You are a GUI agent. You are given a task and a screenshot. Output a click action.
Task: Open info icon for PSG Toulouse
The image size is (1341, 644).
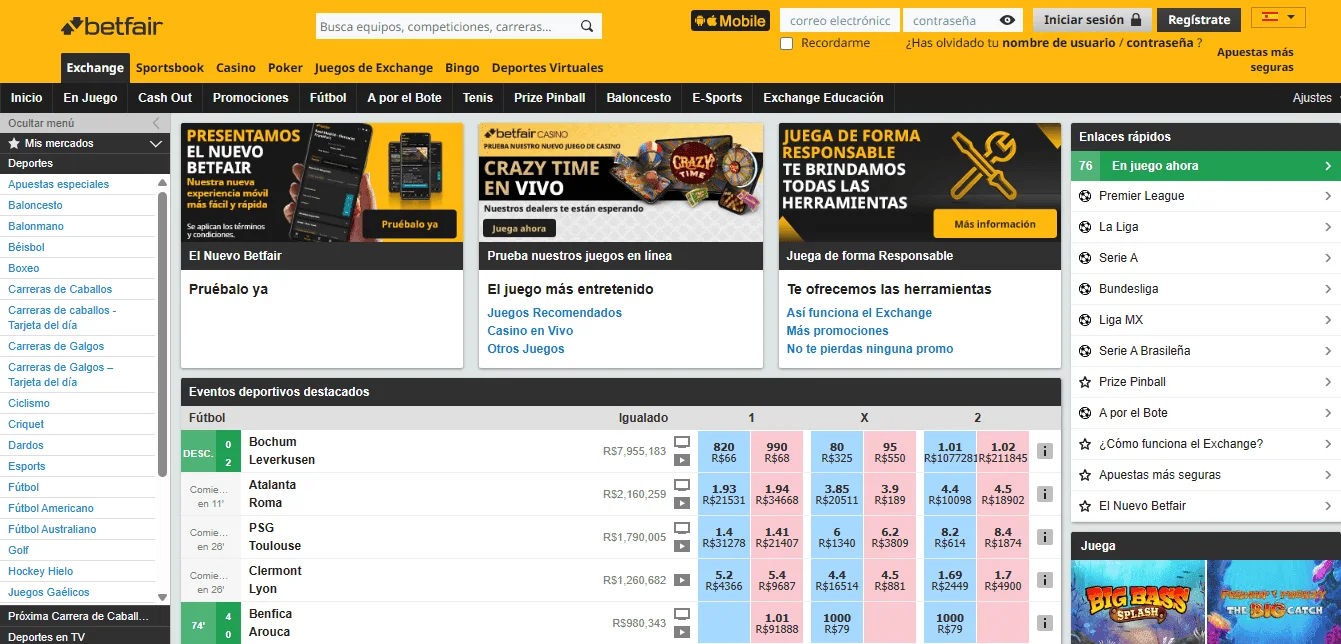[1044, 537]
